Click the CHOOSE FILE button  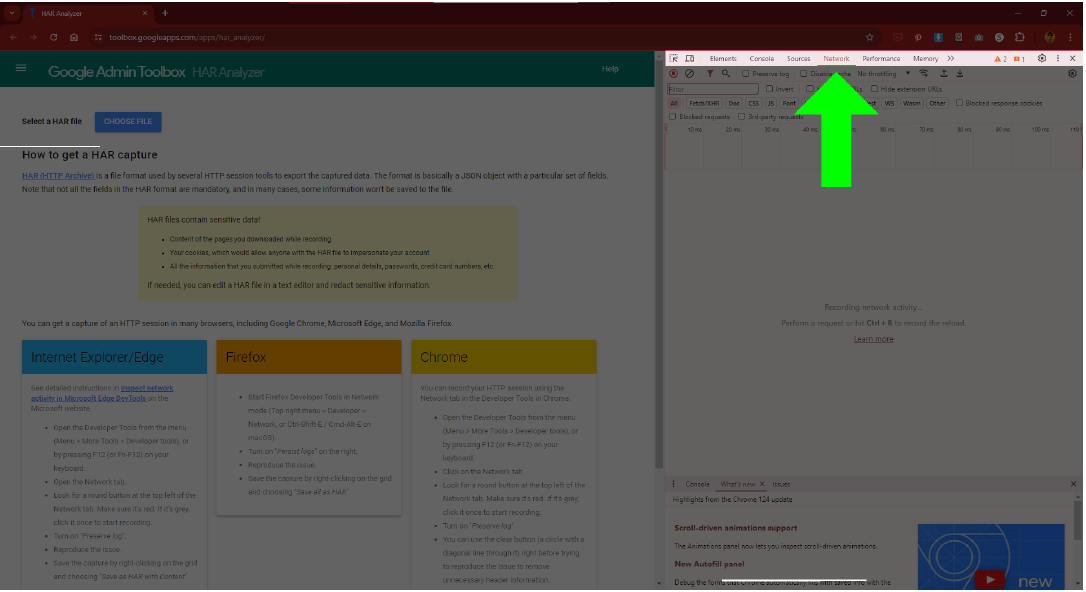[x=128, y=122]
